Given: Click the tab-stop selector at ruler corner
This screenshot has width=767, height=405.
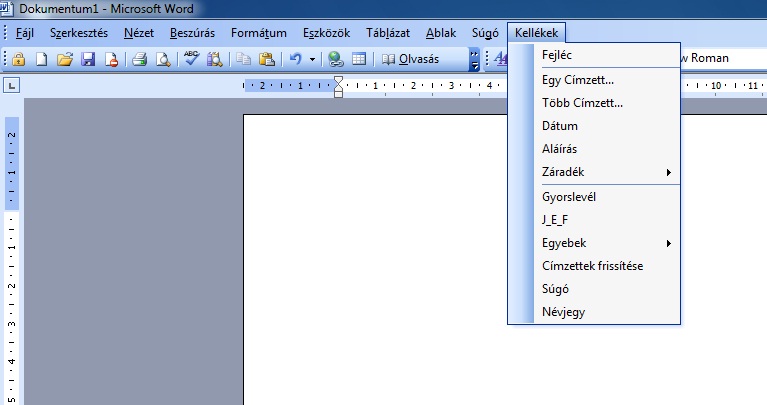Looking at the screenshot, I should tap(11, 87).
